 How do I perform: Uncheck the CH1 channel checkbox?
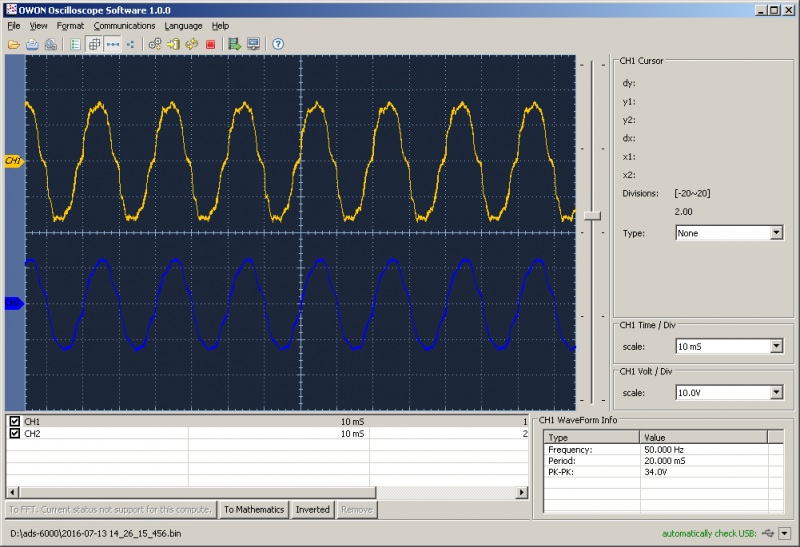(x=14, y=422)
